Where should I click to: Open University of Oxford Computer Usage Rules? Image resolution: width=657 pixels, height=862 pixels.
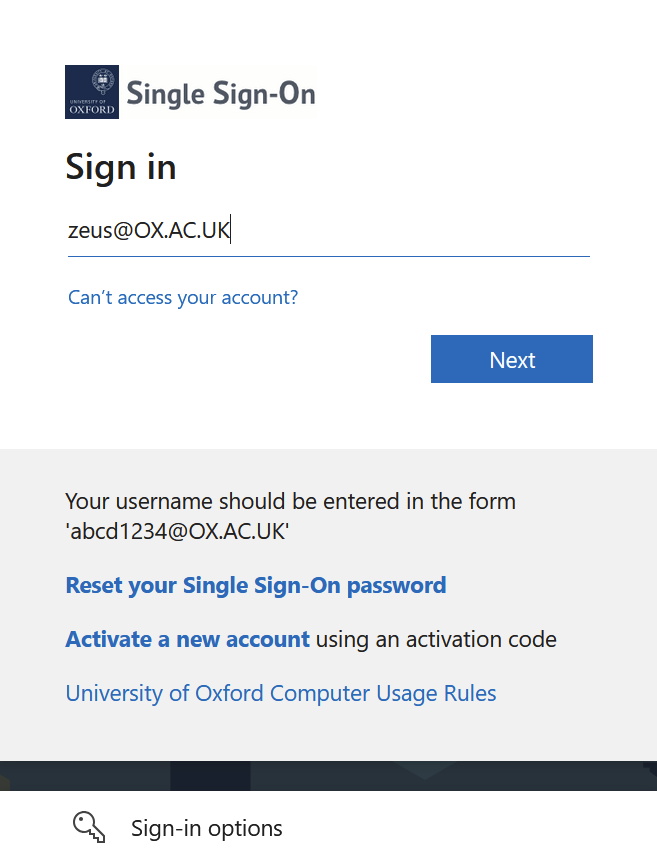pos(280,693)
